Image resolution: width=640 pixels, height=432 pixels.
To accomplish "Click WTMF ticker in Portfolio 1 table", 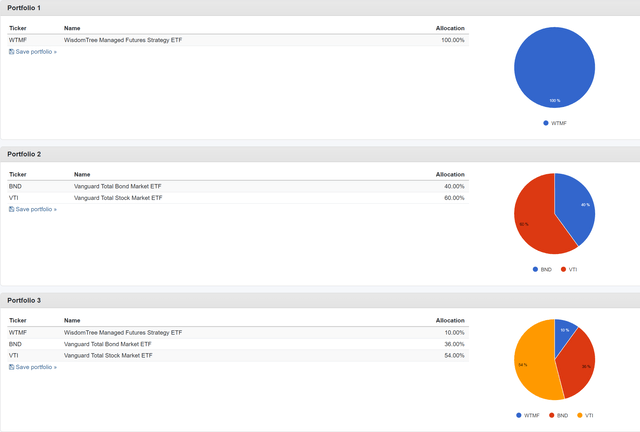I will (x=18, y=40).
